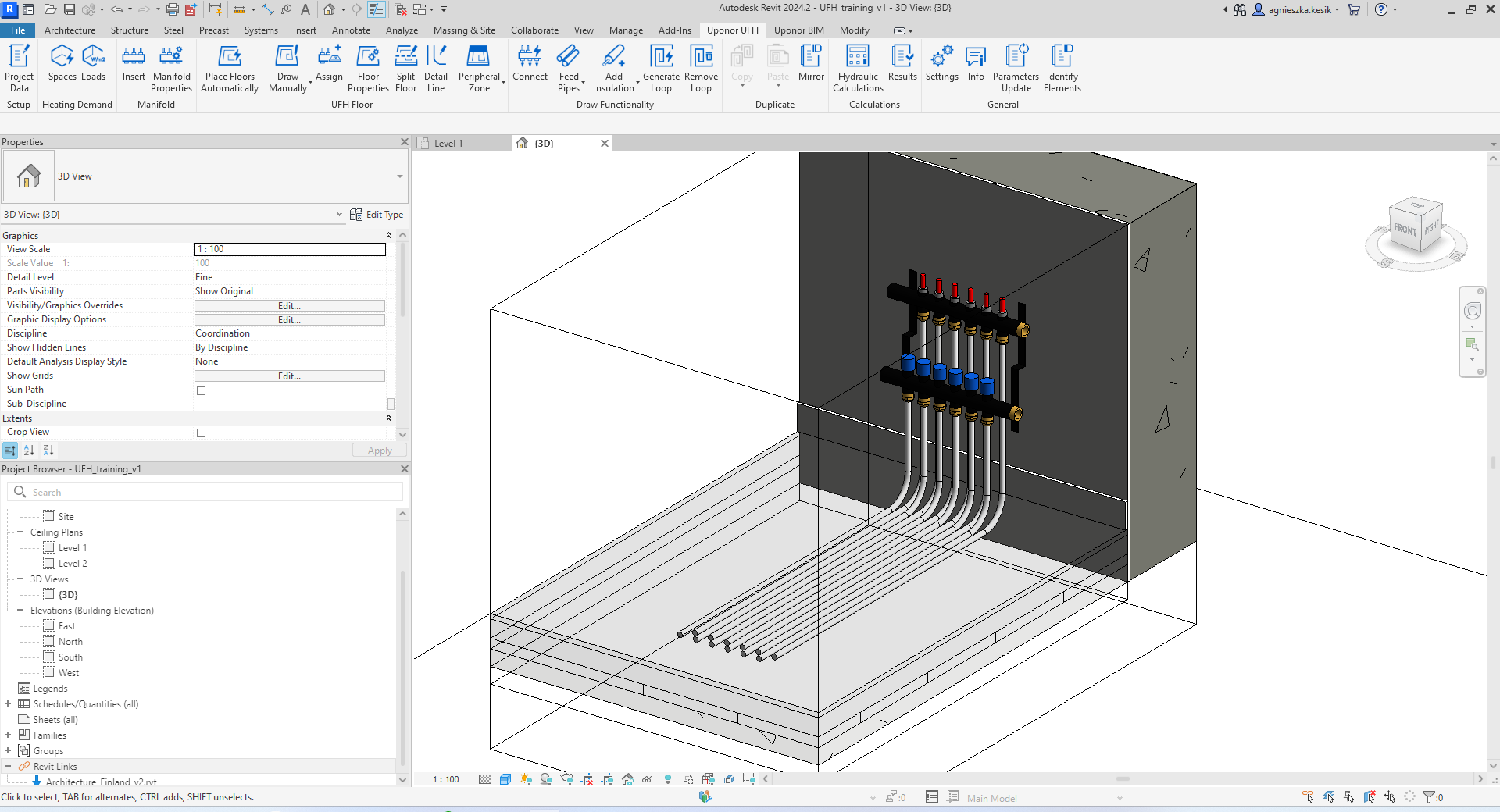Click Edit for Show Grids

tap(289, 376)
